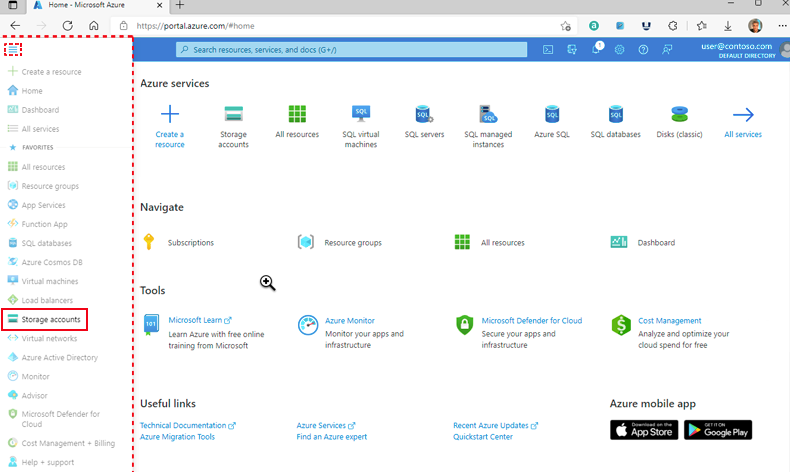
Task: Open Microsoft Defender for Cloud tool link
Action: 532,320
